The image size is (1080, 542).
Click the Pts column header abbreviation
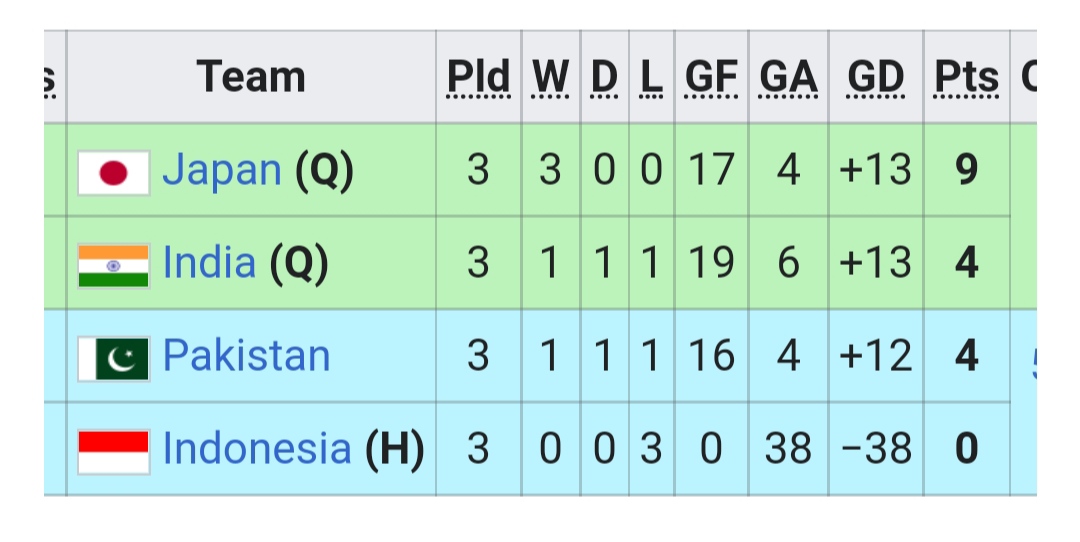(966, 76)
